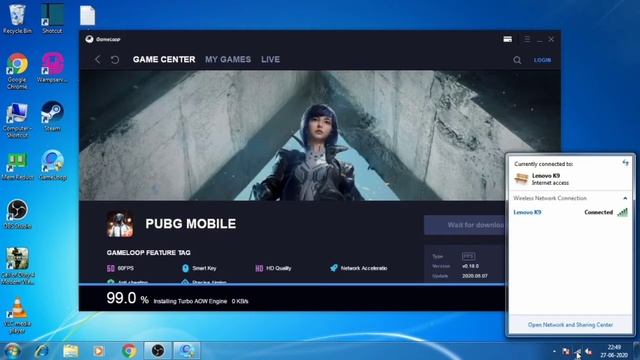Switch to OBS Studio taskbar button
This screenshot has width=640, height=360.
pyautogui.click(x=158, y=351)
